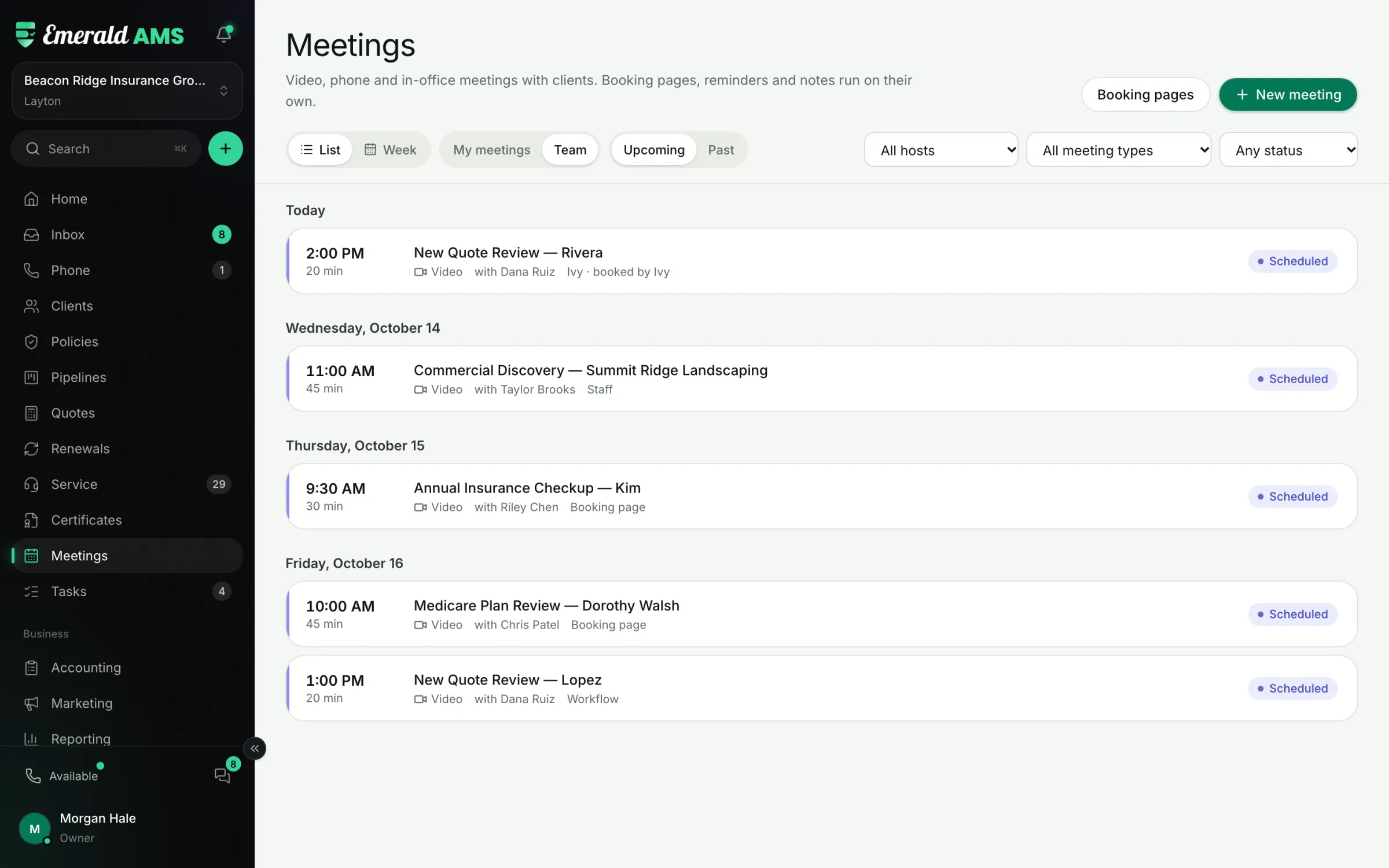Show Past meetings
This screenshot has height=868, width=1389.
click(721, 150)
